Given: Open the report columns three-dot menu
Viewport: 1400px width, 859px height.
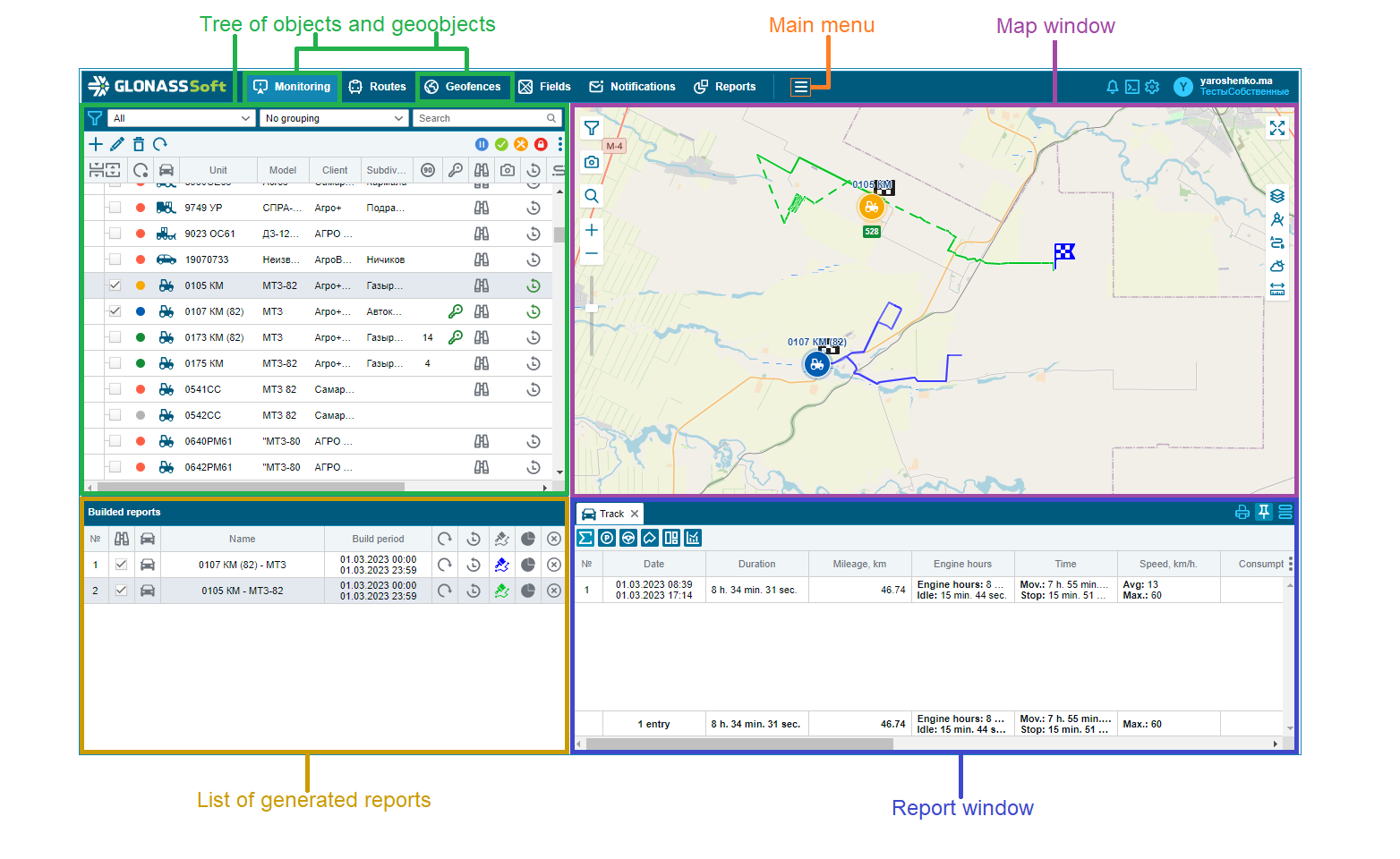Looking at the screenshot, I should (x=1290, y=564).
